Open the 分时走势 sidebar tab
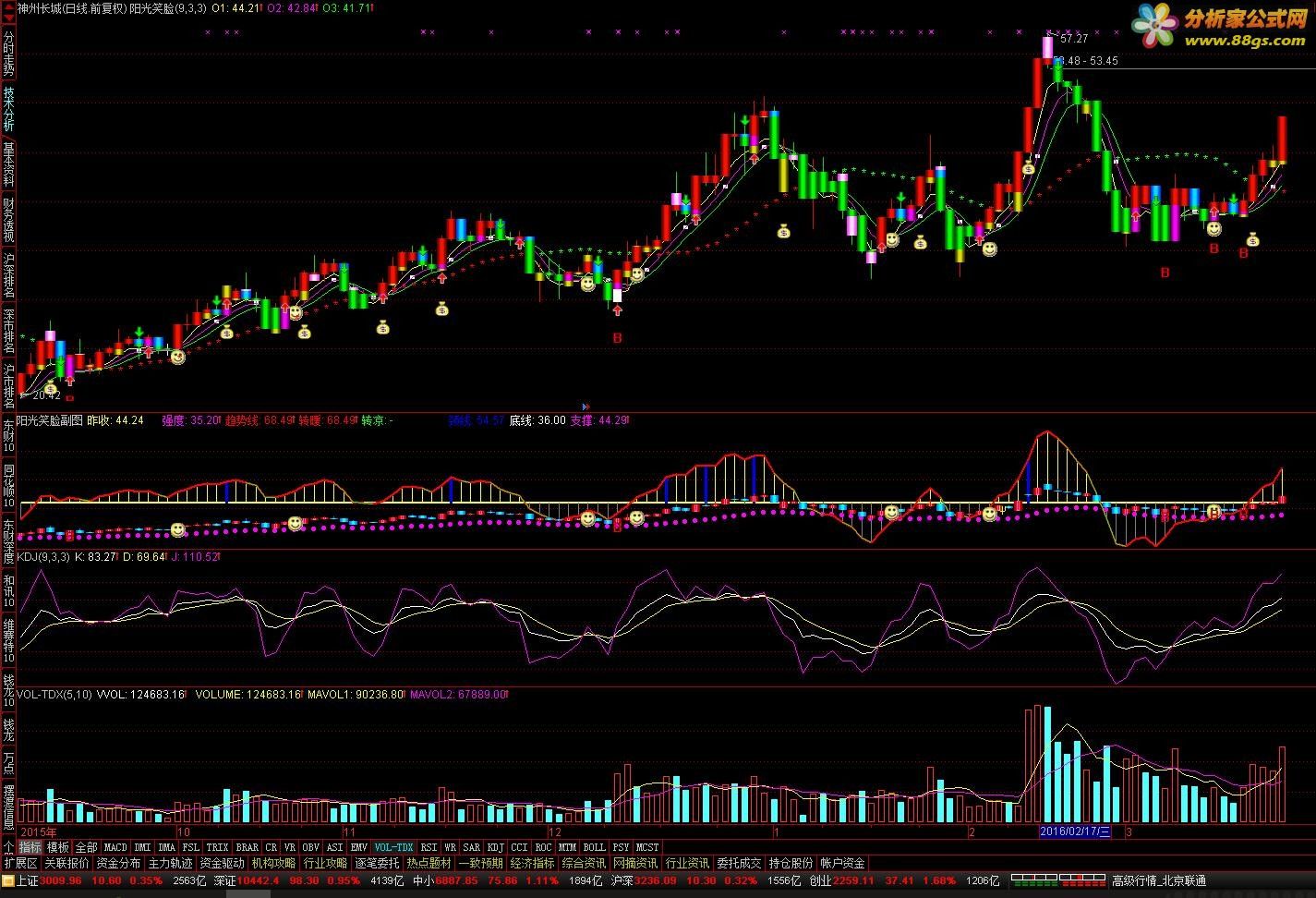Screen dimensions: 1316x898 click(x=8, y=55)
